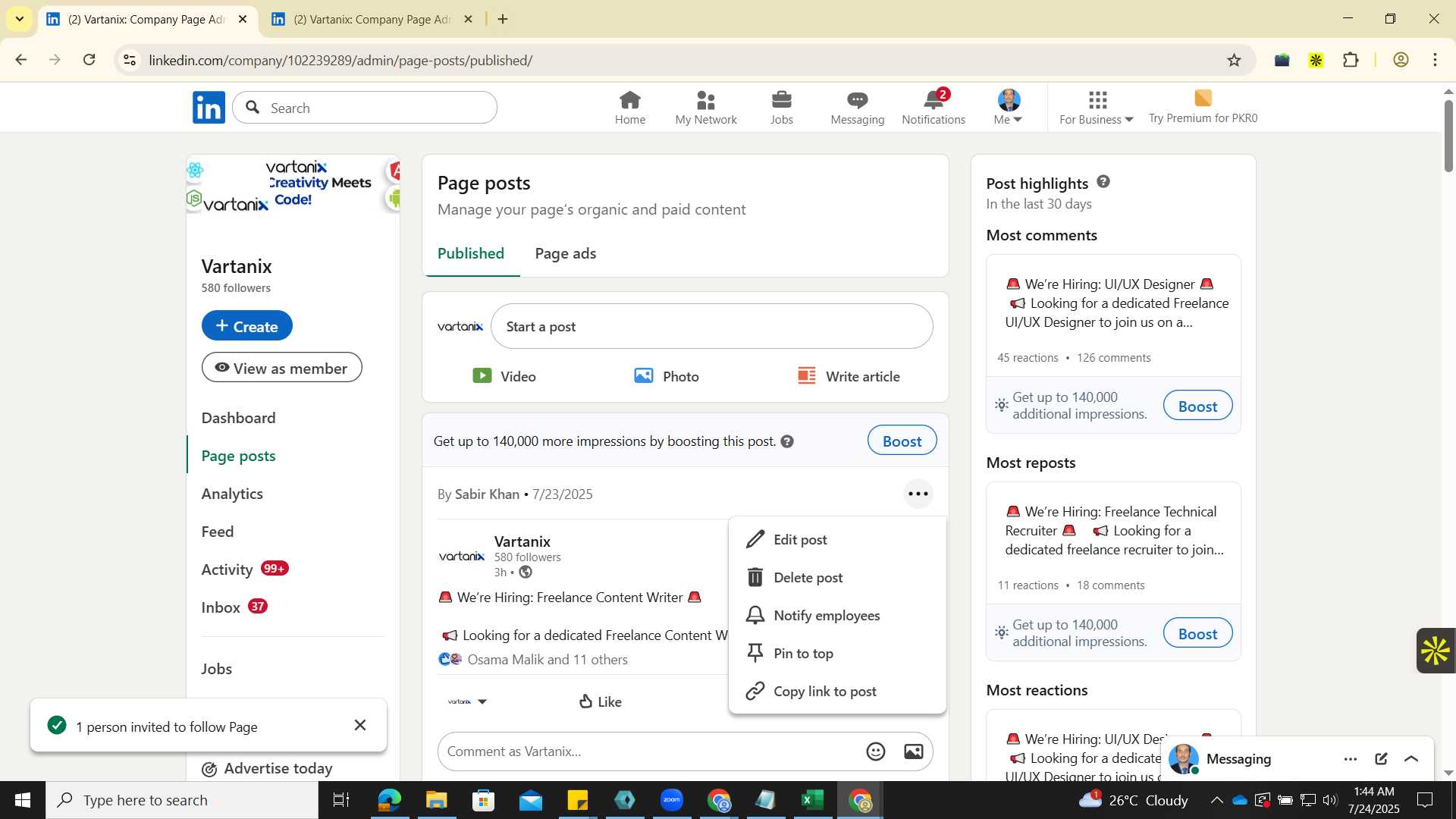The width and height of the screenshot is (1456, 819).
Task: Reload the page
Action: (x=89, y=60)
